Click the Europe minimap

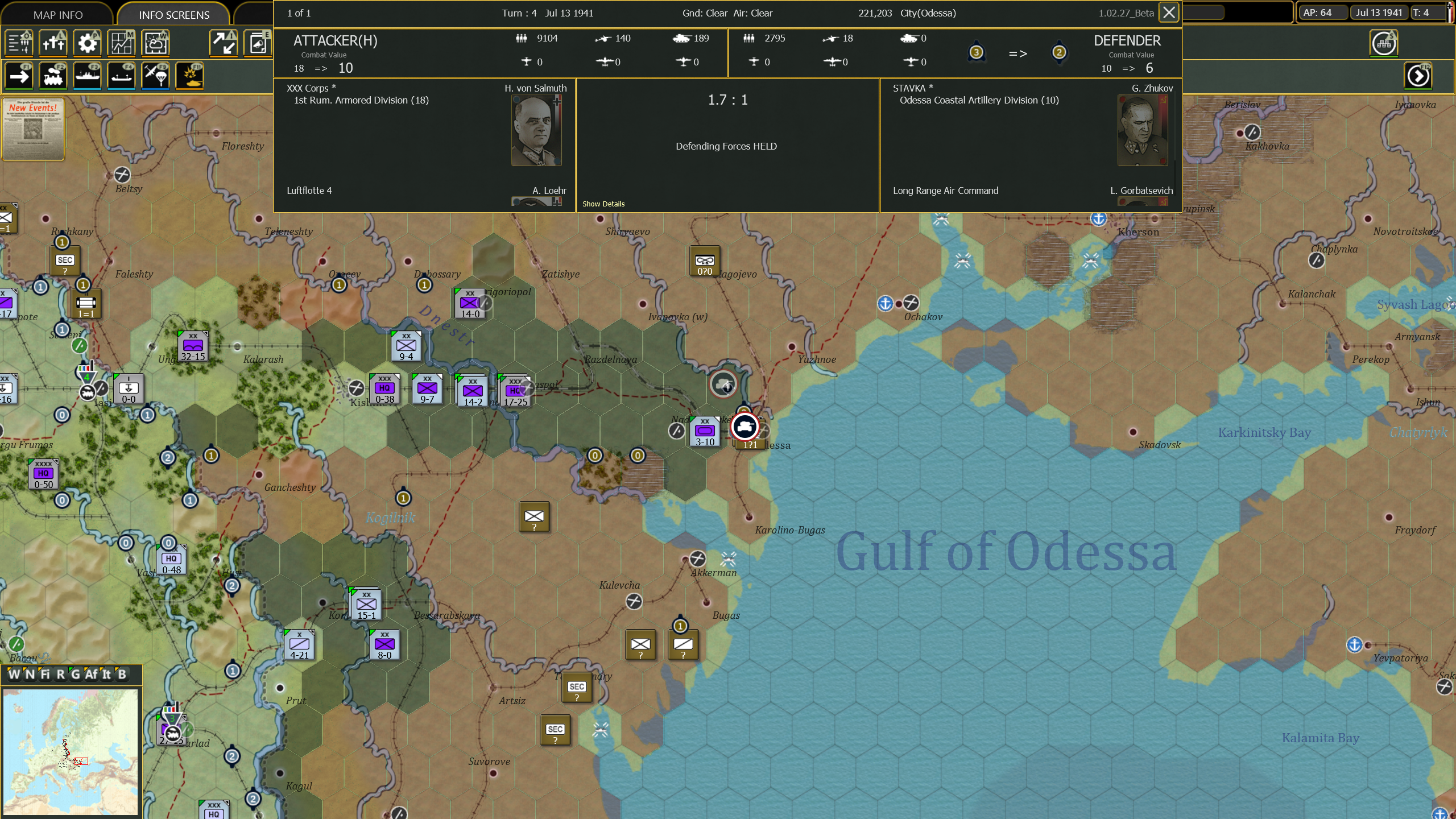pos(71,752)
